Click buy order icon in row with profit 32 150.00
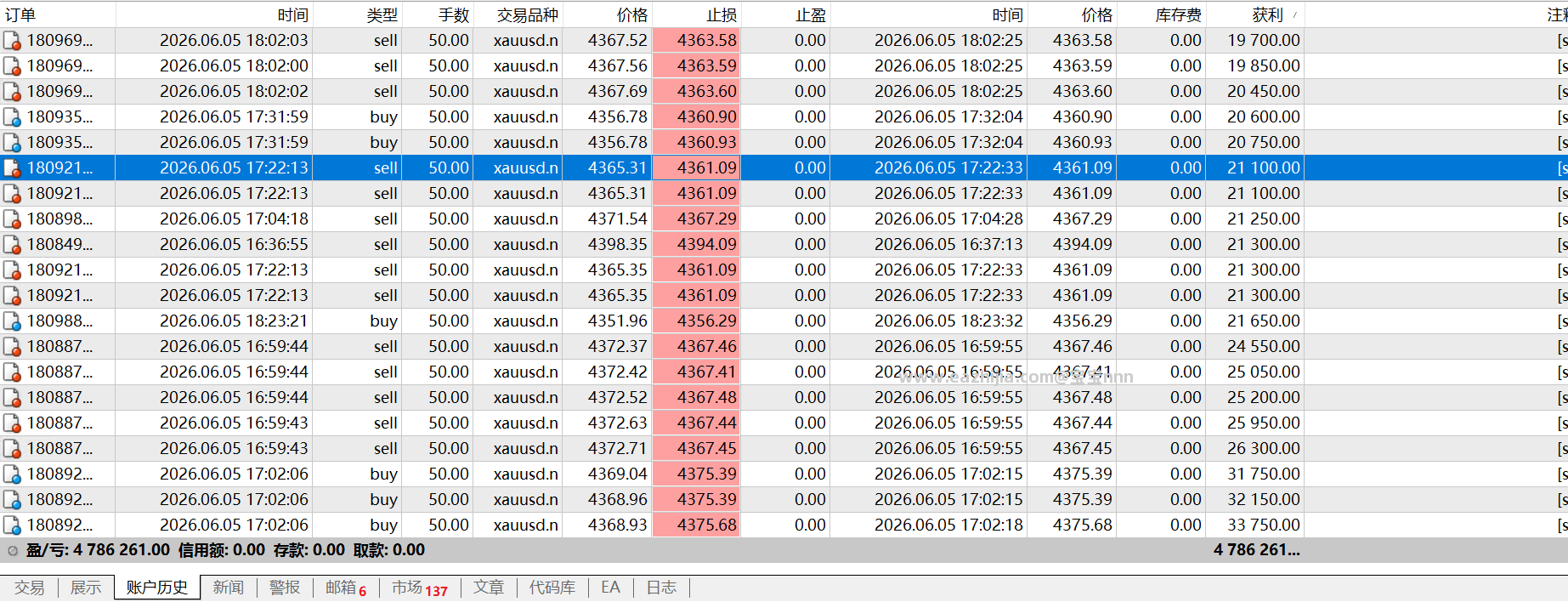 click(12, 499)
